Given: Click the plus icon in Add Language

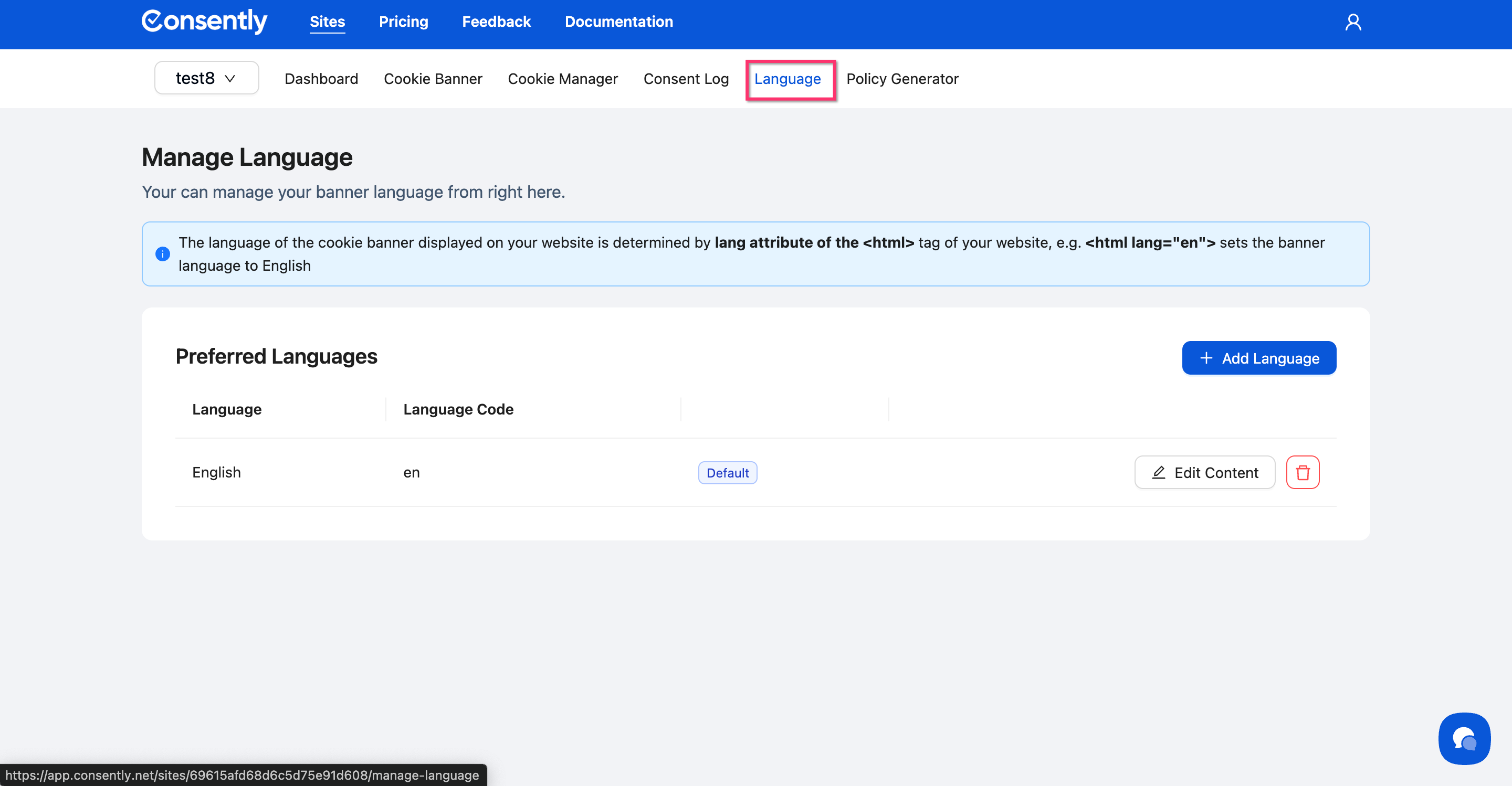Looking at the screenshot, I should point(1206,358).
